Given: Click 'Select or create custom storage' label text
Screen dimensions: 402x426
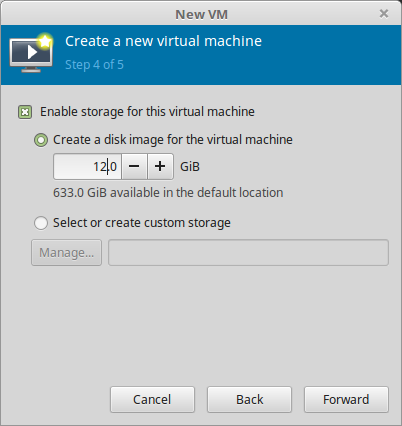Looking at the screenshot, I should 142,223.
